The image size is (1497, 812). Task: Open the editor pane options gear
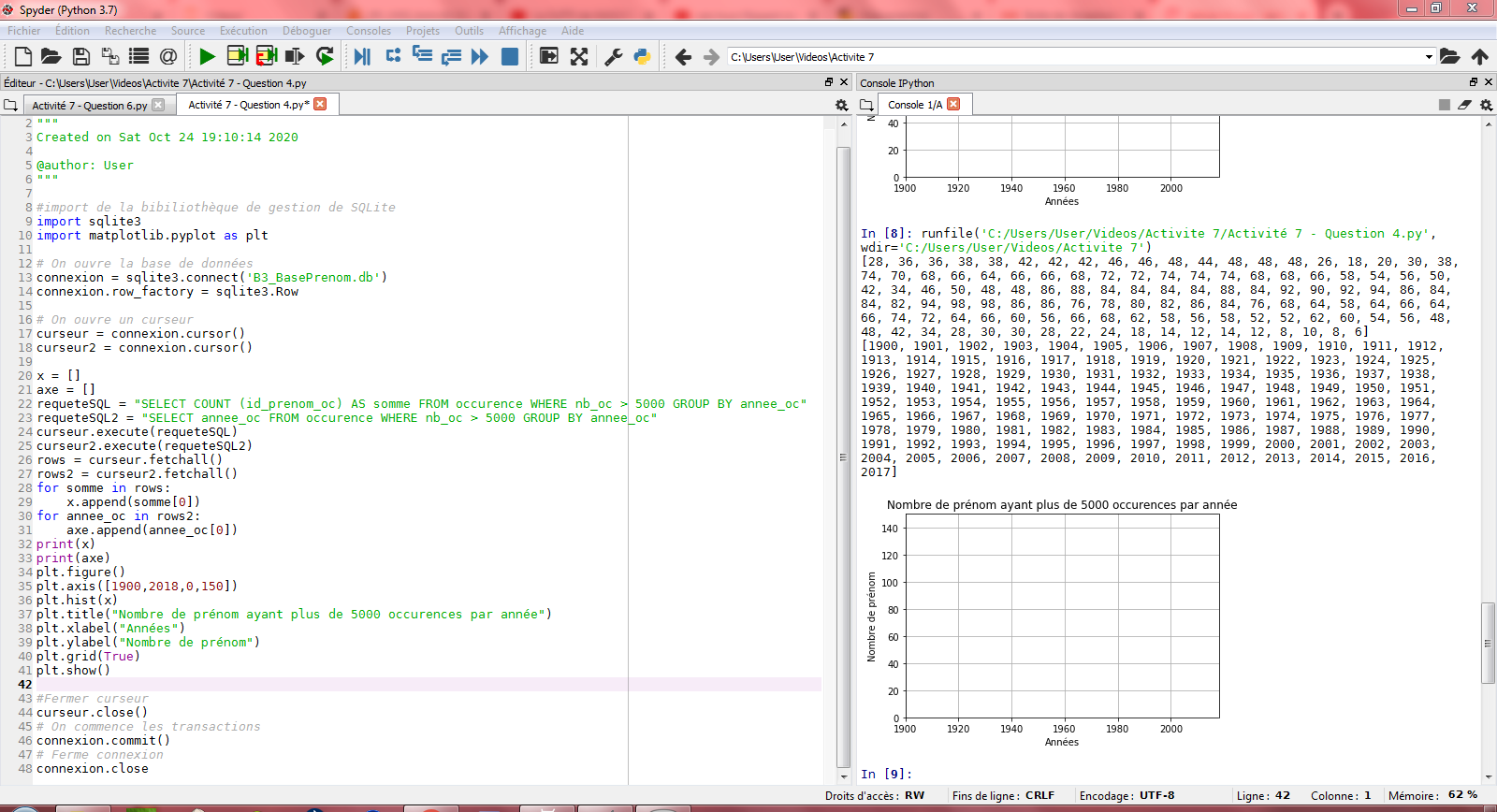tap(841, 105)
